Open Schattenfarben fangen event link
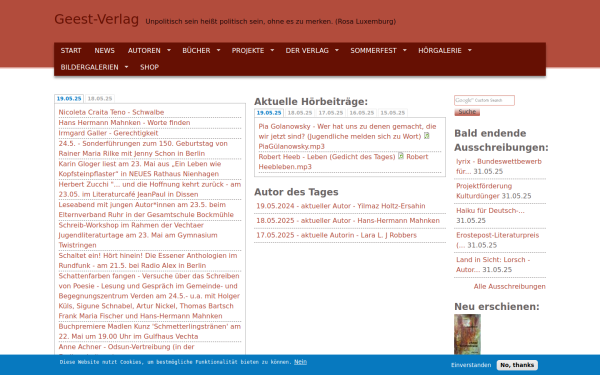Image resolution: width=600 pixels, height=375 pixels. tap(149, 296)
